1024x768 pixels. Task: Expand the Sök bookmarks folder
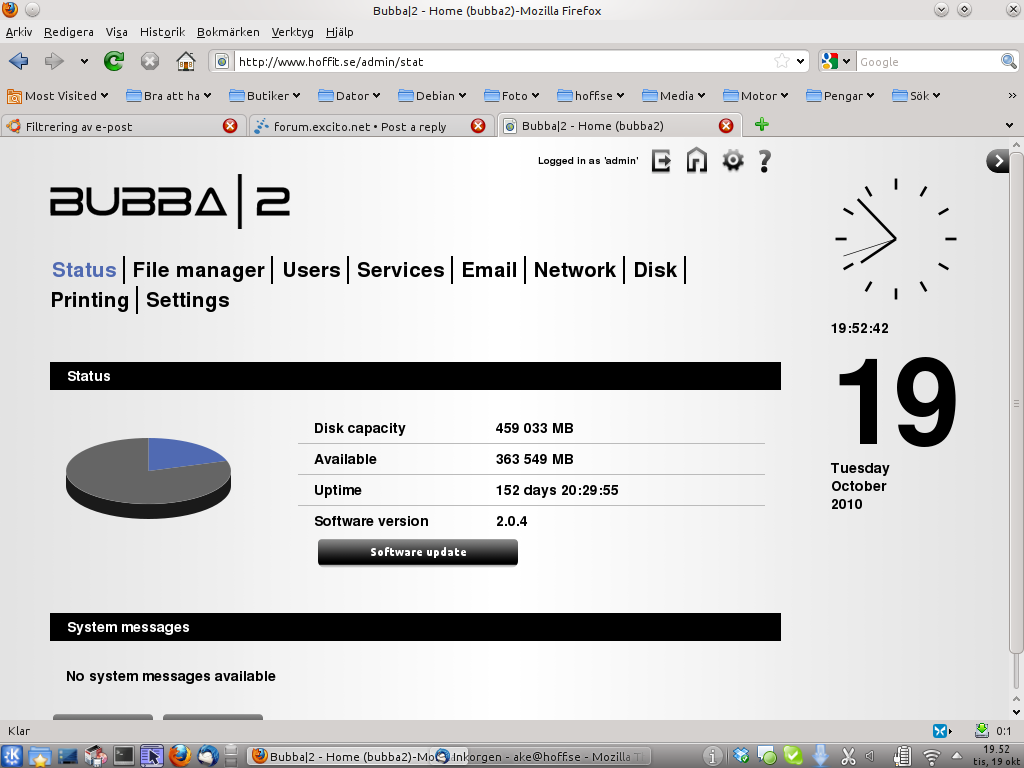[916, 96]
